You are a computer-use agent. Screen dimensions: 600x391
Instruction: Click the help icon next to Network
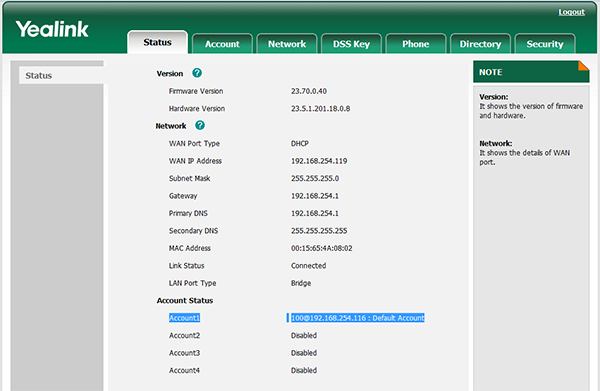tap(200, 125)
